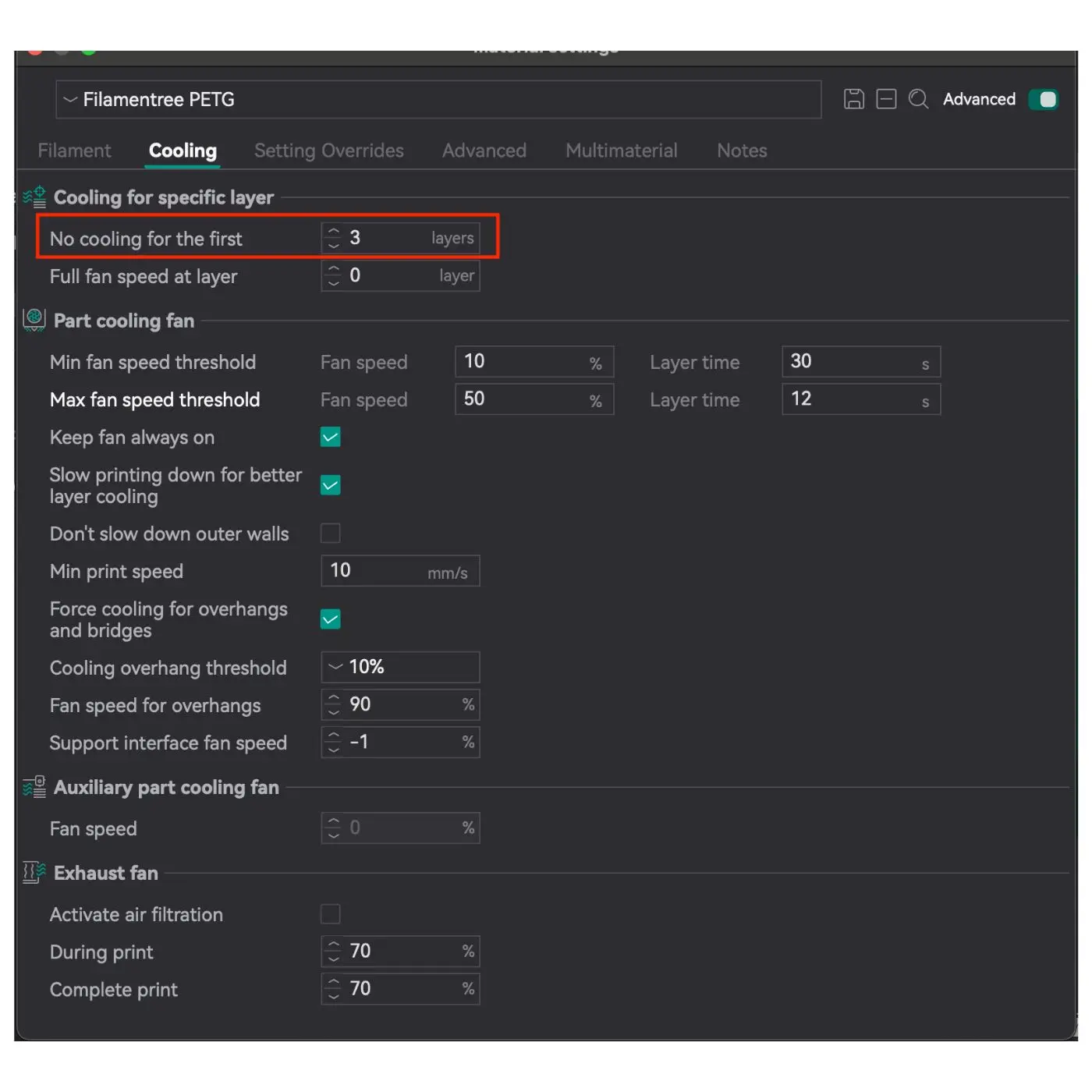The image size is (1092, 1092).
Task: Switch to the Filament tab
Action: click(74, 151)
